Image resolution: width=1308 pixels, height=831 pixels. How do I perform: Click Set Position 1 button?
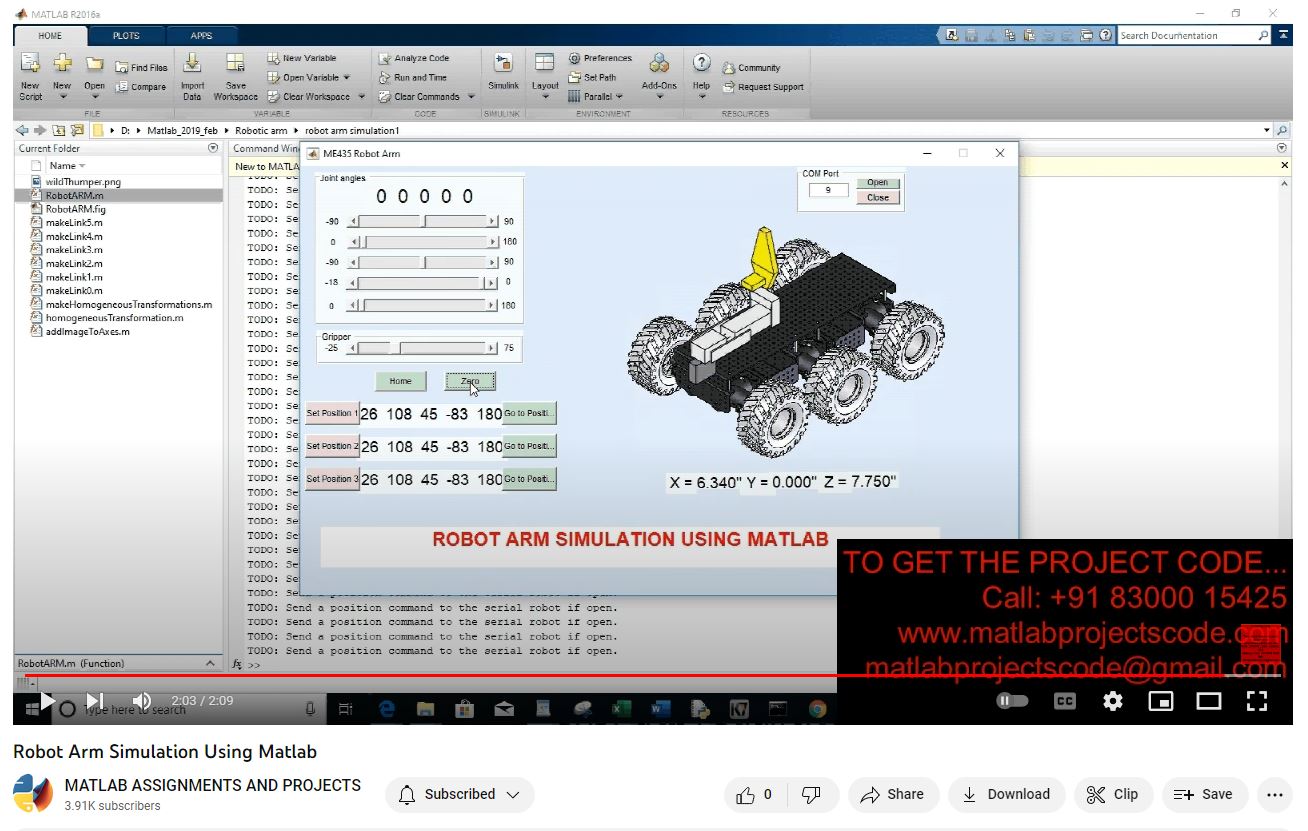[x=332, y=413]
